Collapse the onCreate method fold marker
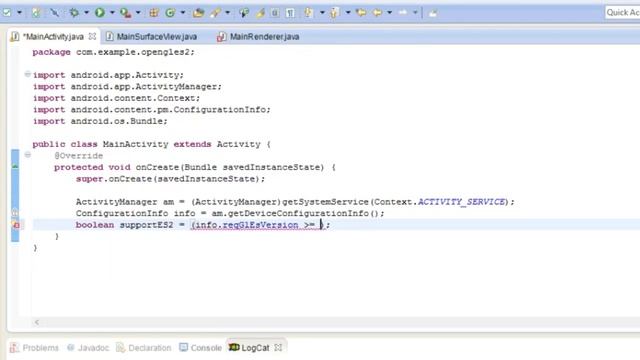 tap(27, 155)
